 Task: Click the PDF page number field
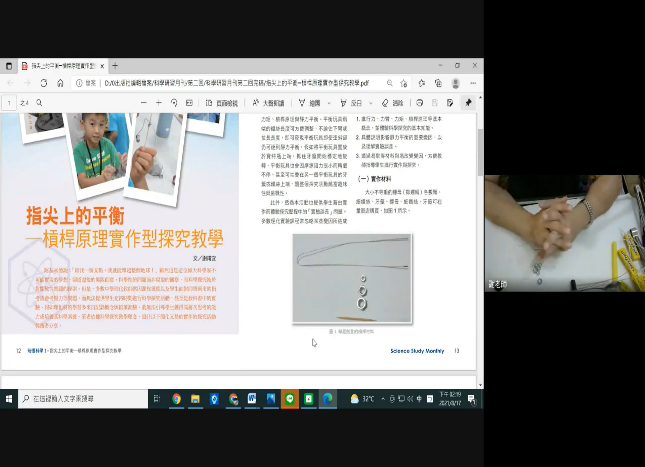pos(9,103)
